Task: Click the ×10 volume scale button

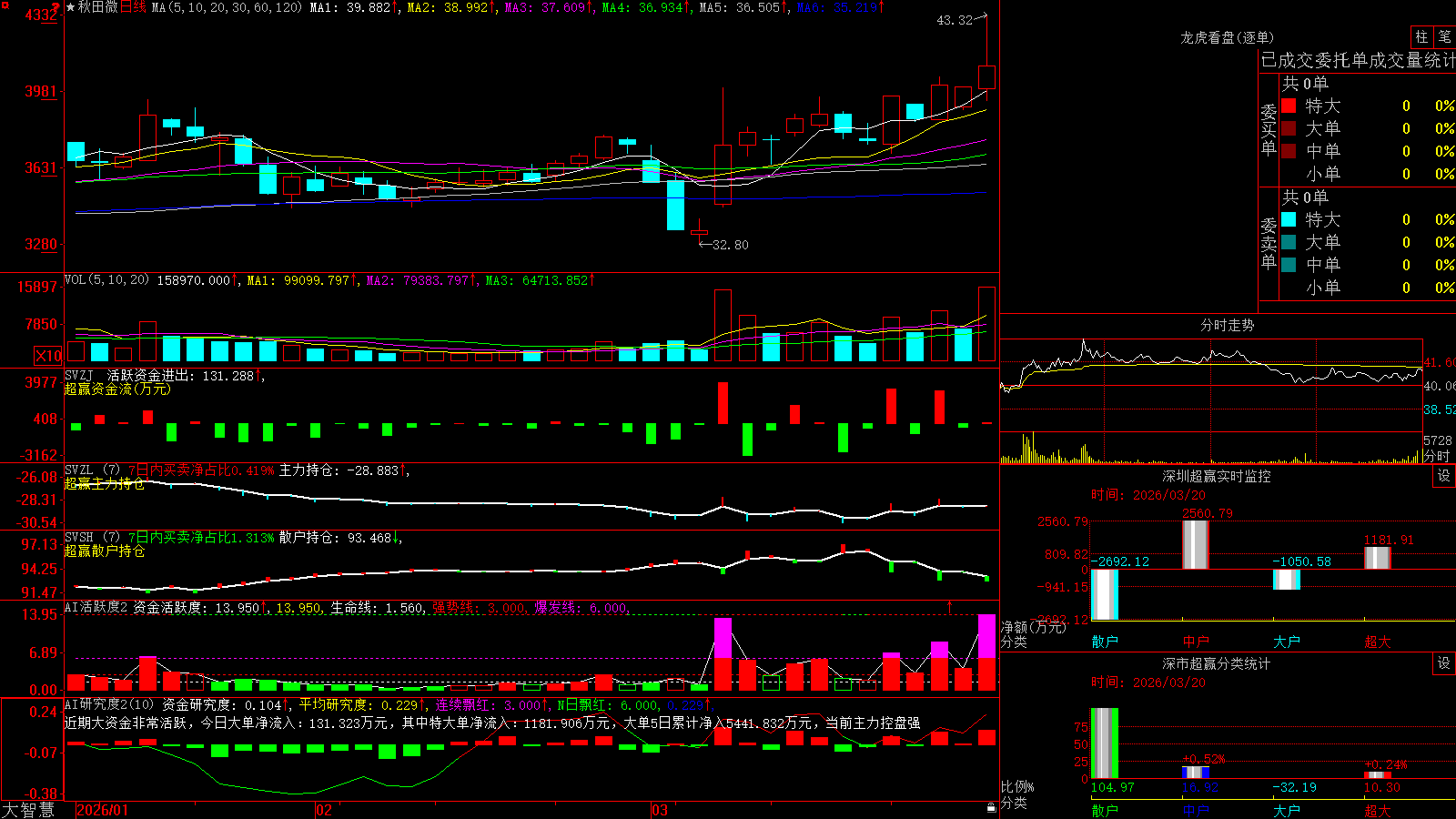Action: 48,356
